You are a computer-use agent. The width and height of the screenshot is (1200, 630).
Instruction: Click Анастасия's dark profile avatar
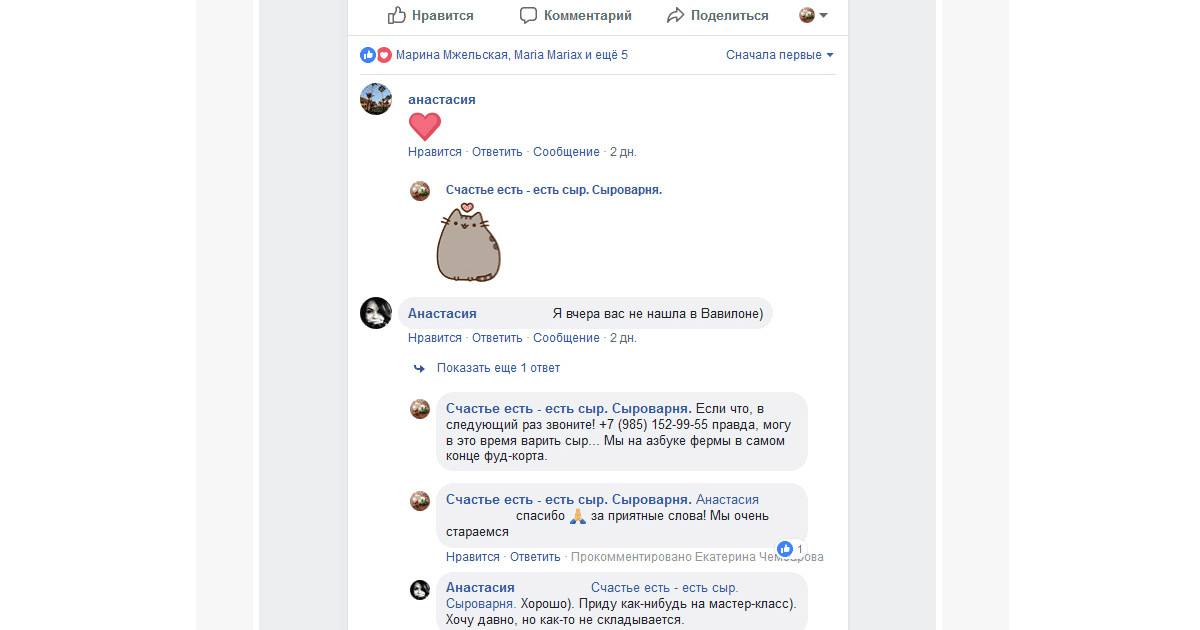376,313
